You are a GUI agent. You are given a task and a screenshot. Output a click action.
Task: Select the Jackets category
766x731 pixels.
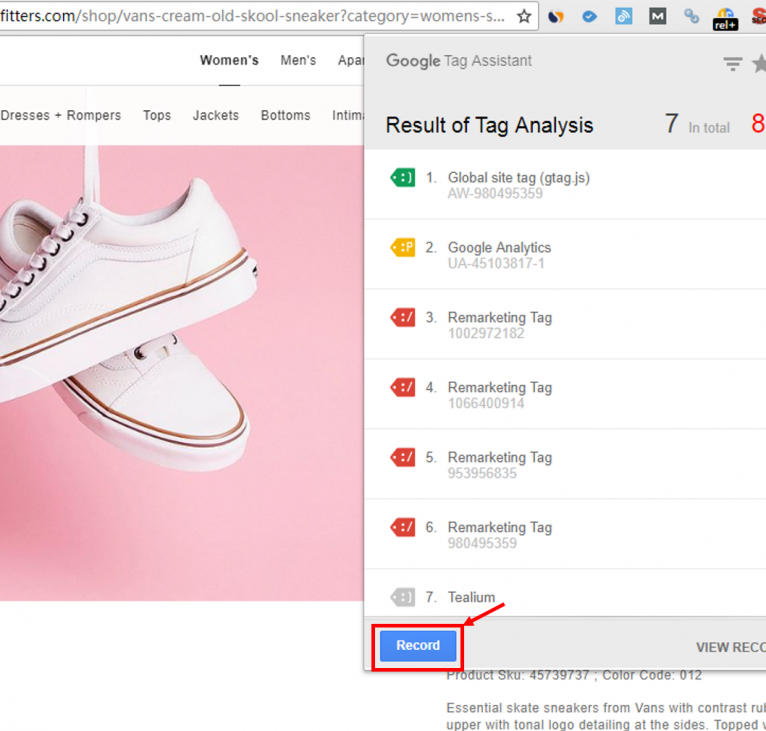coord(216,115)
